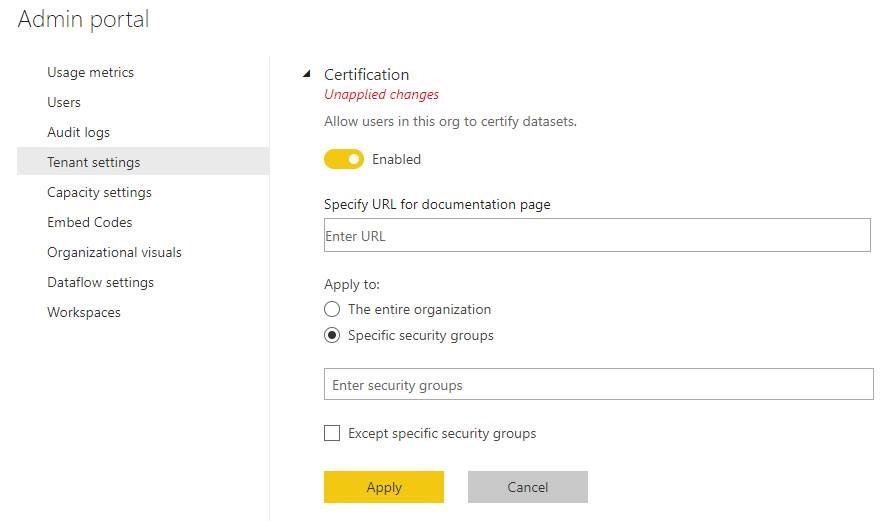Click the Certification heading text
The image size is (889, 521).
pos(366,74)
